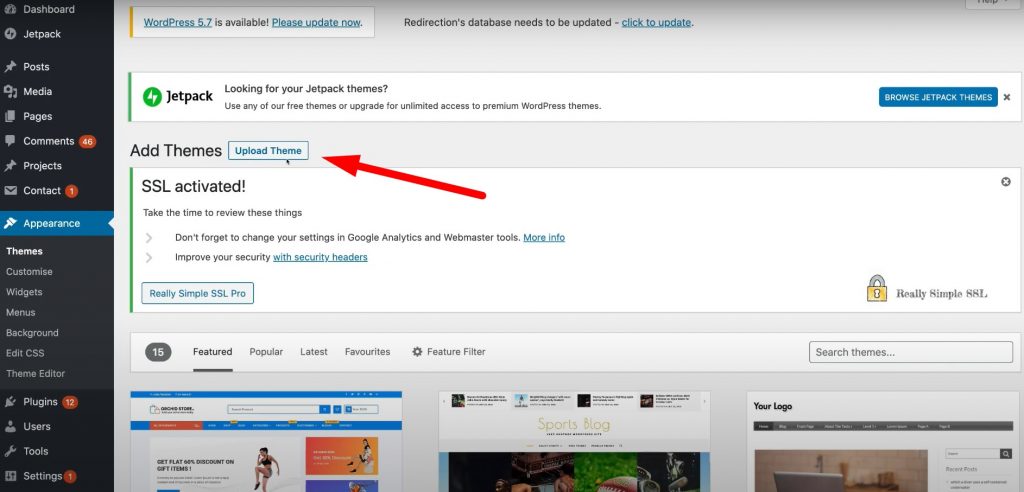1024x492 pixels.
Task: Click the Posts pushpin icon
Action: [10, 67]
